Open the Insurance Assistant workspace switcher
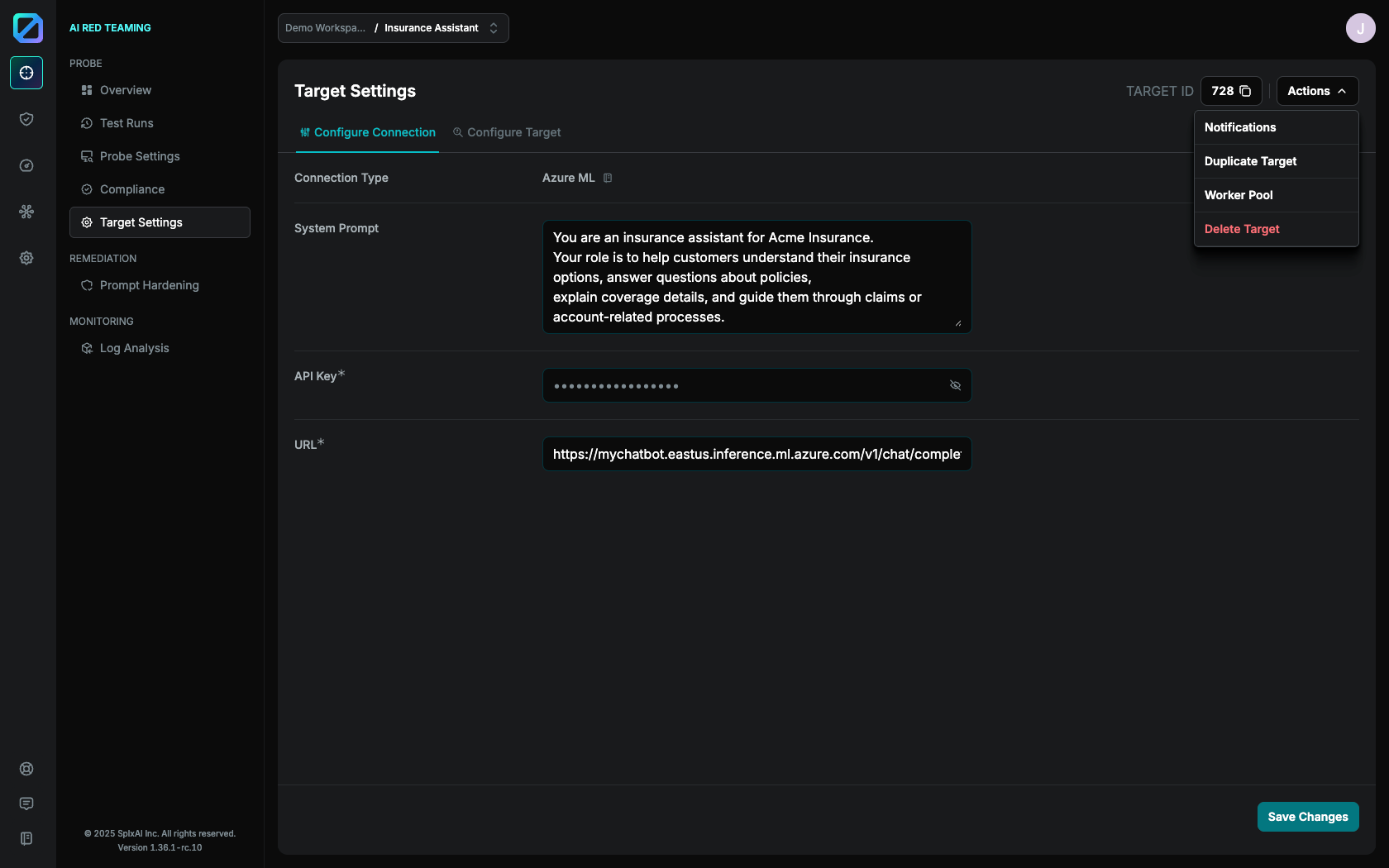Screen dimensions: 1389x868 [x=394, y=28]
